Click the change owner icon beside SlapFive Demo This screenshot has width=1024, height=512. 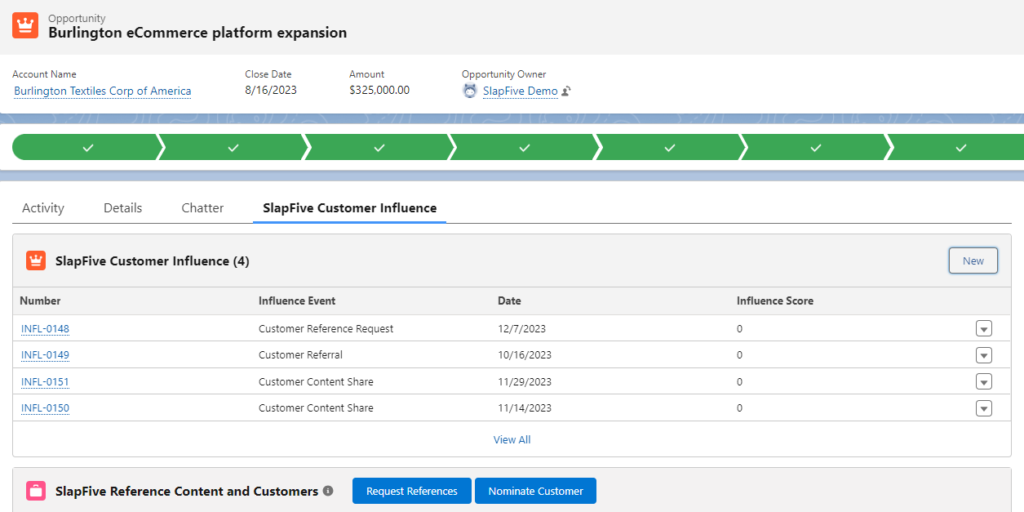point(566,91)
